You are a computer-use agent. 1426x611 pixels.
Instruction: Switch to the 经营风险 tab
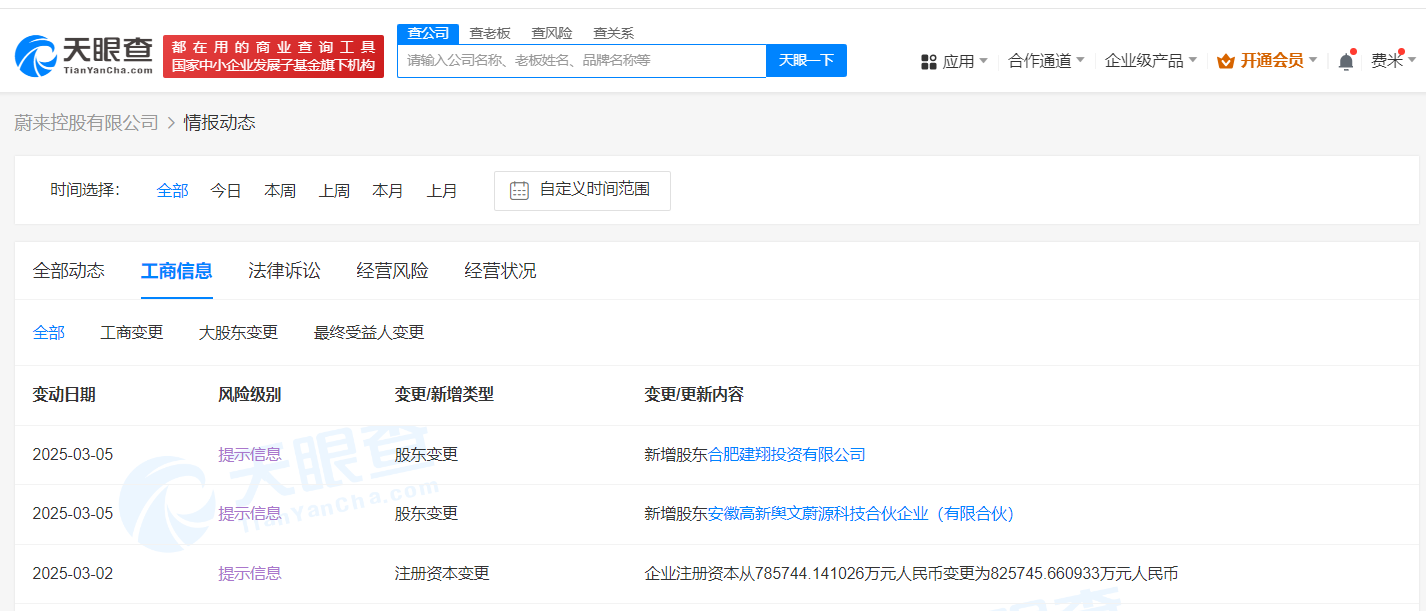[x=393, y=271]
